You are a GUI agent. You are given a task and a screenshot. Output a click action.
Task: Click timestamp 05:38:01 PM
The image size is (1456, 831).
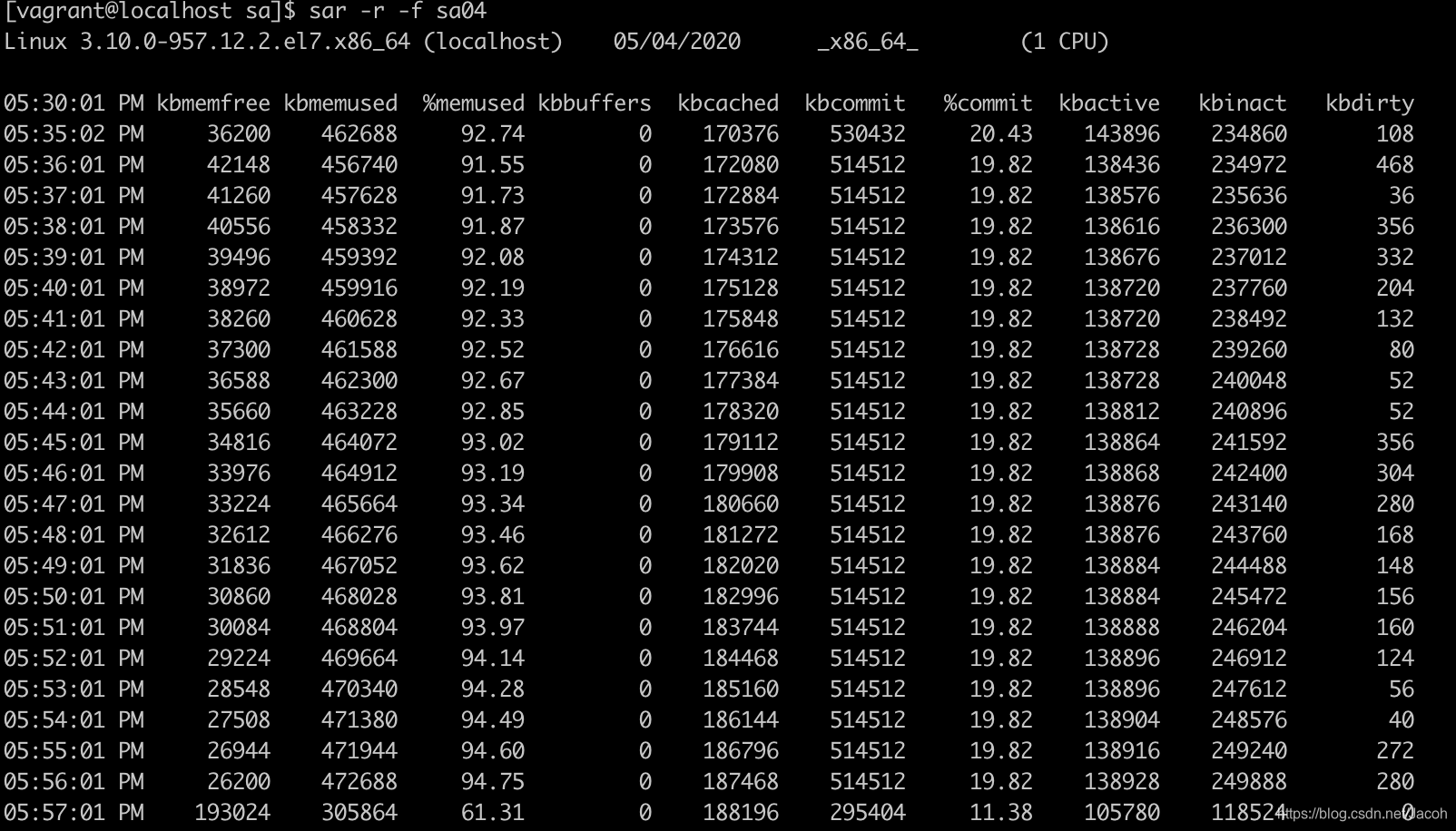74,227
